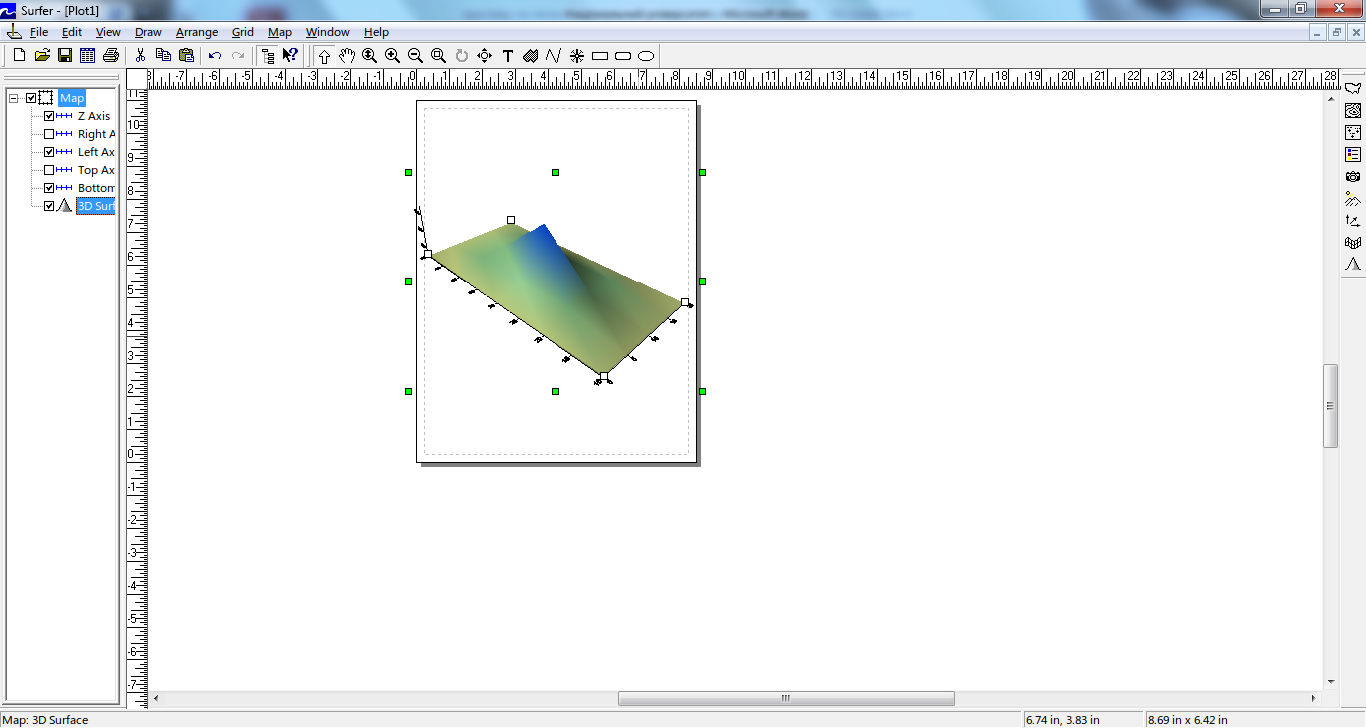
Task: Create a new Wireframe map
Action: [1353, 242]
